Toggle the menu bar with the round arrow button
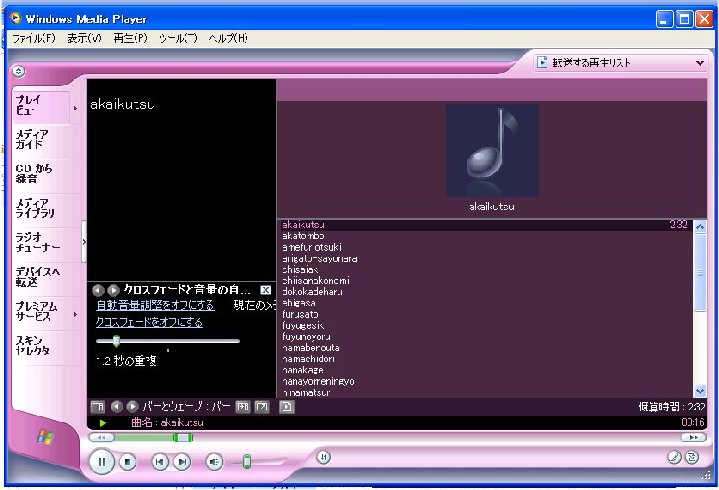The height and width of the screenshot is (490, 719). (x=18, y=72)
